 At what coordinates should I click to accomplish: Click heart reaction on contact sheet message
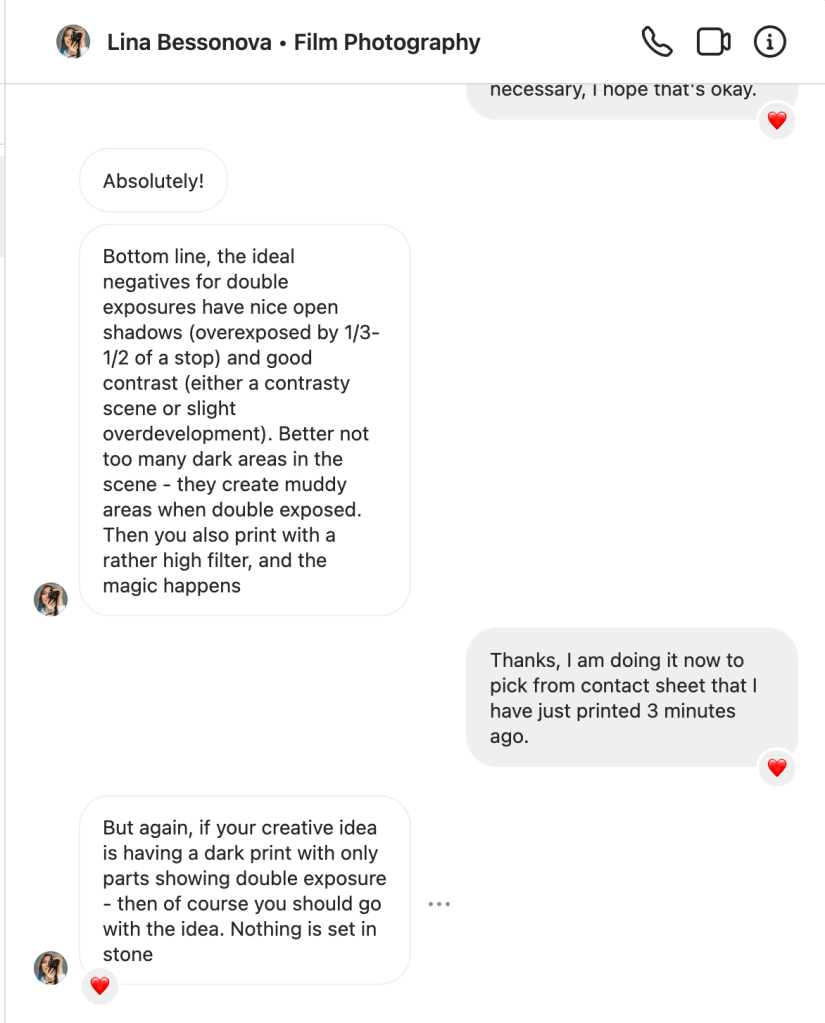(777, 768)
